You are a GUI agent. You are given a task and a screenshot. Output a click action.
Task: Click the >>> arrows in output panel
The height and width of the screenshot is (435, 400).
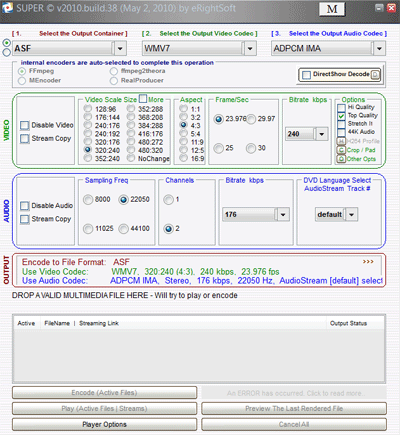click(368, 262)
